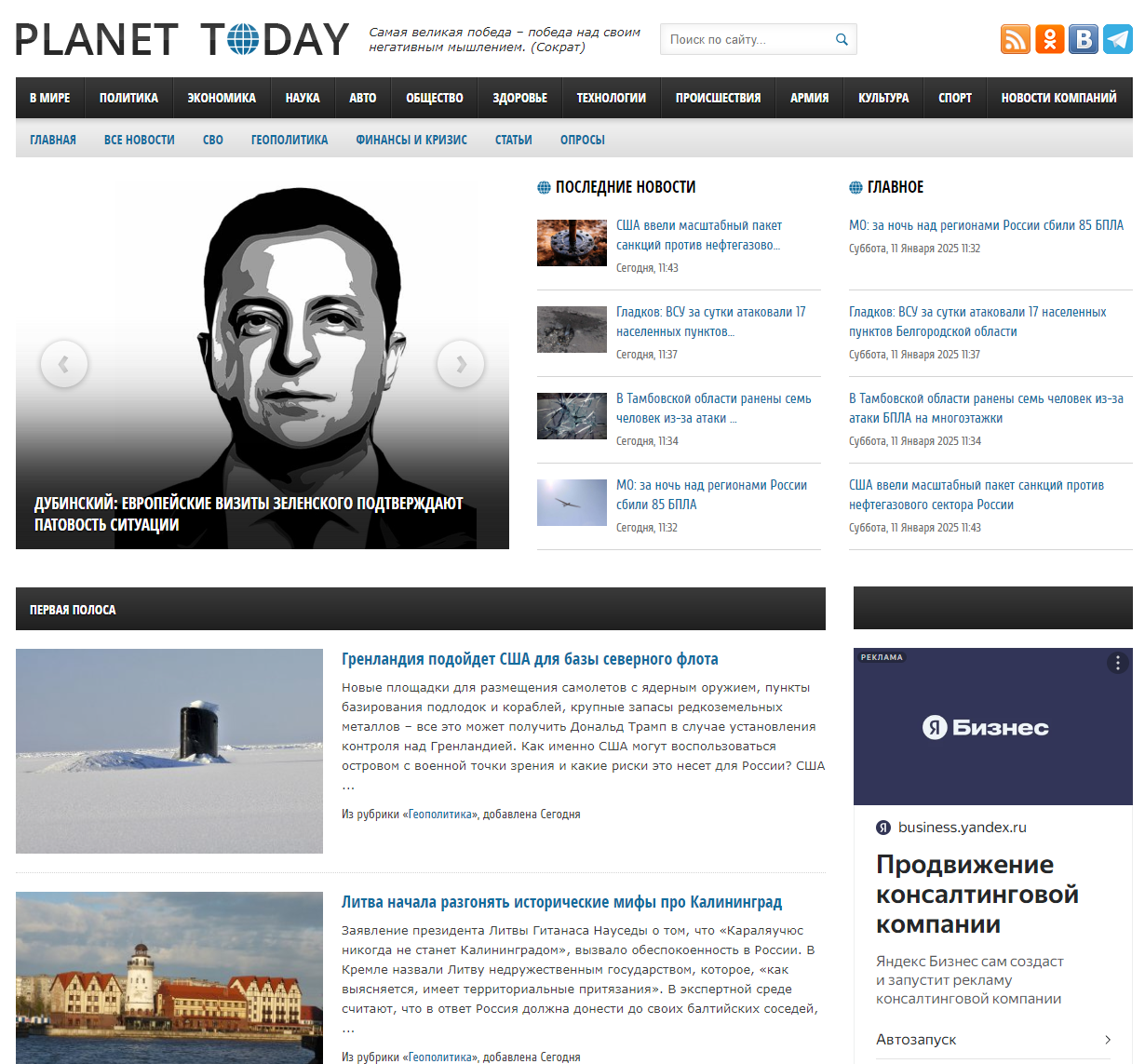The image size is (1145, 1064).
Task: Go to ГЕОПОЛИТИКА in the submenu
Action: click(290, 140)
